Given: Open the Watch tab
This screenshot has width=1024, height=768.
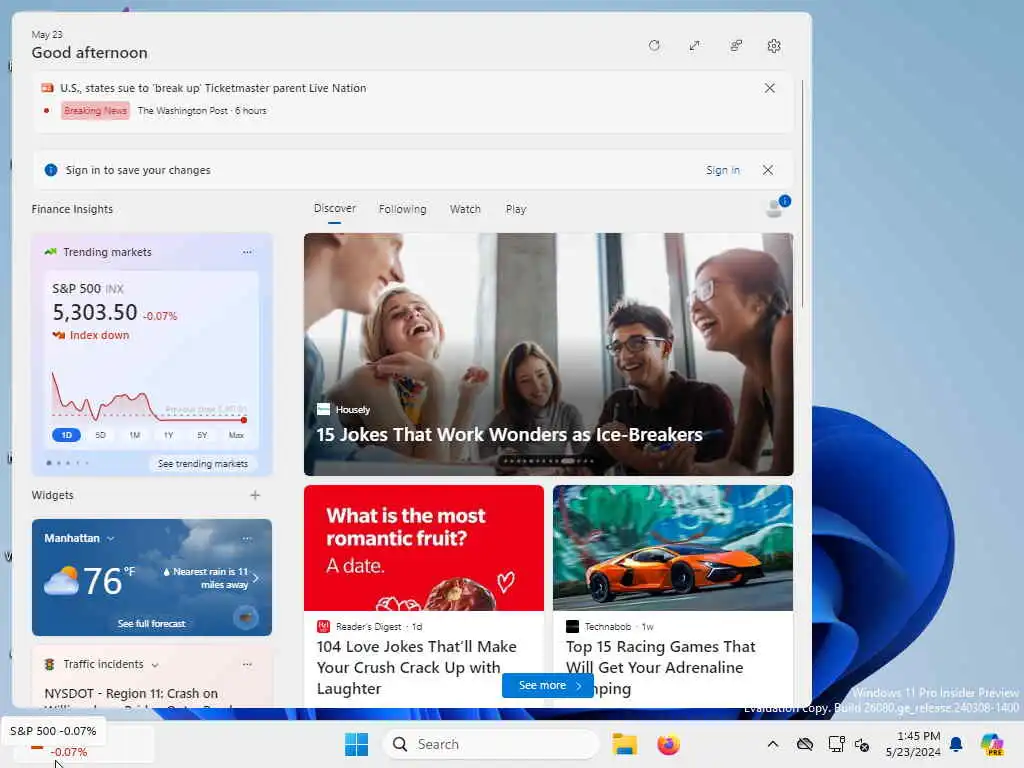Looking at the screenshot, I should pyautogui.click(x=465, y=209).
